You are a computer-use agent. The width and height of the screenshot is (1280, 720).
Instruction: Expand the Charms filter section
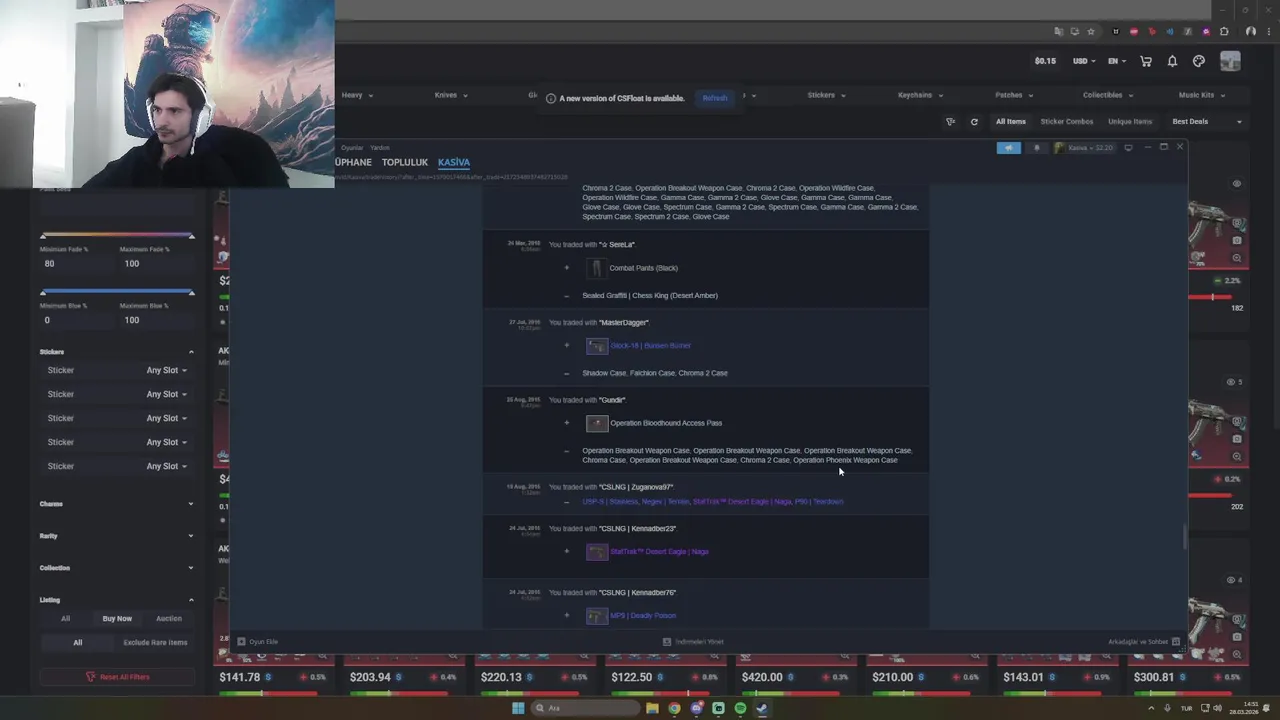tap(117, 504)
